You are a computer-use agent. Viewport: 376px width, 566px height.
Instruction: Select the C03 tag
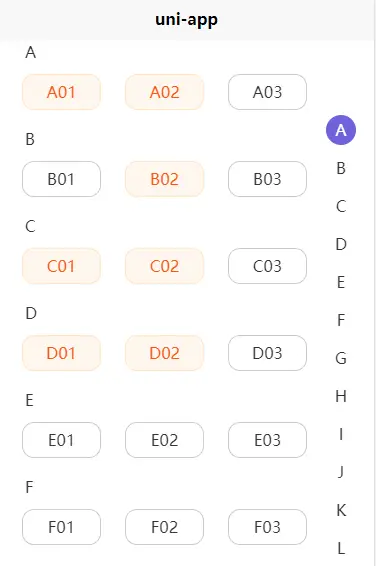coord(267,266)
